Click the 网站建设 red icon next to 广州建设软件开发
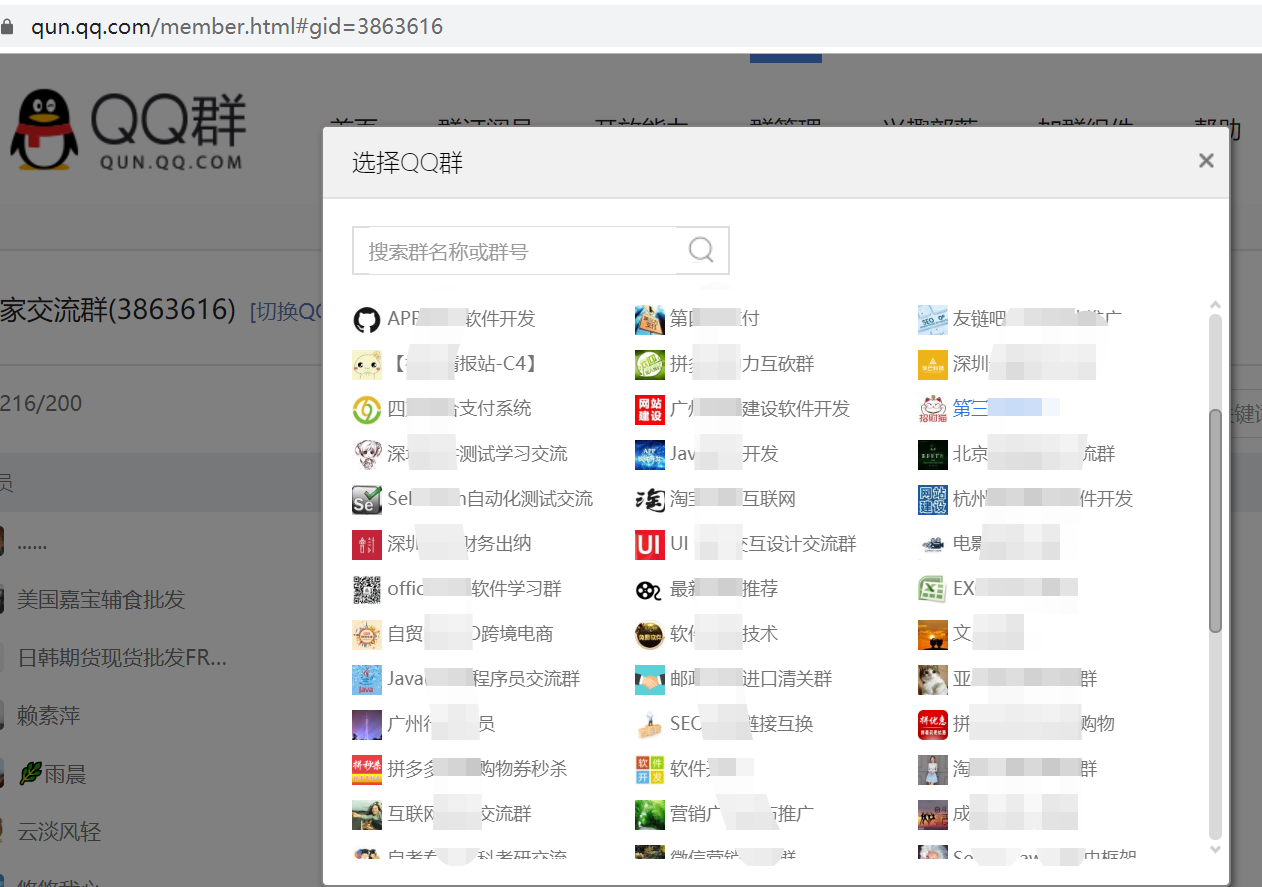Screen dimensions: 1262x887 pos(649,409)
